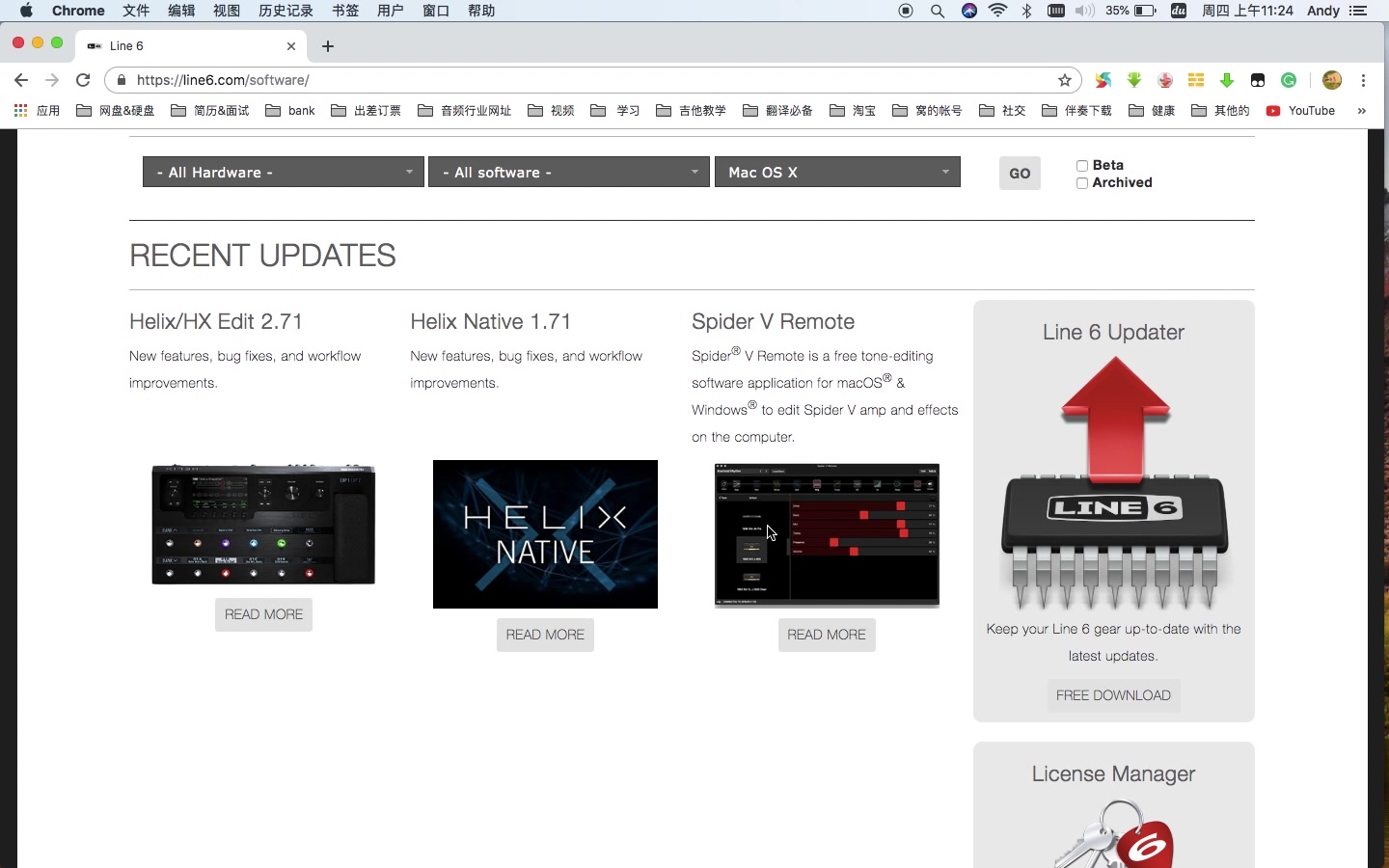
Task: Click FREE DOWNLOAD for Line 6 Updater
Action: tap(1112, 695)
